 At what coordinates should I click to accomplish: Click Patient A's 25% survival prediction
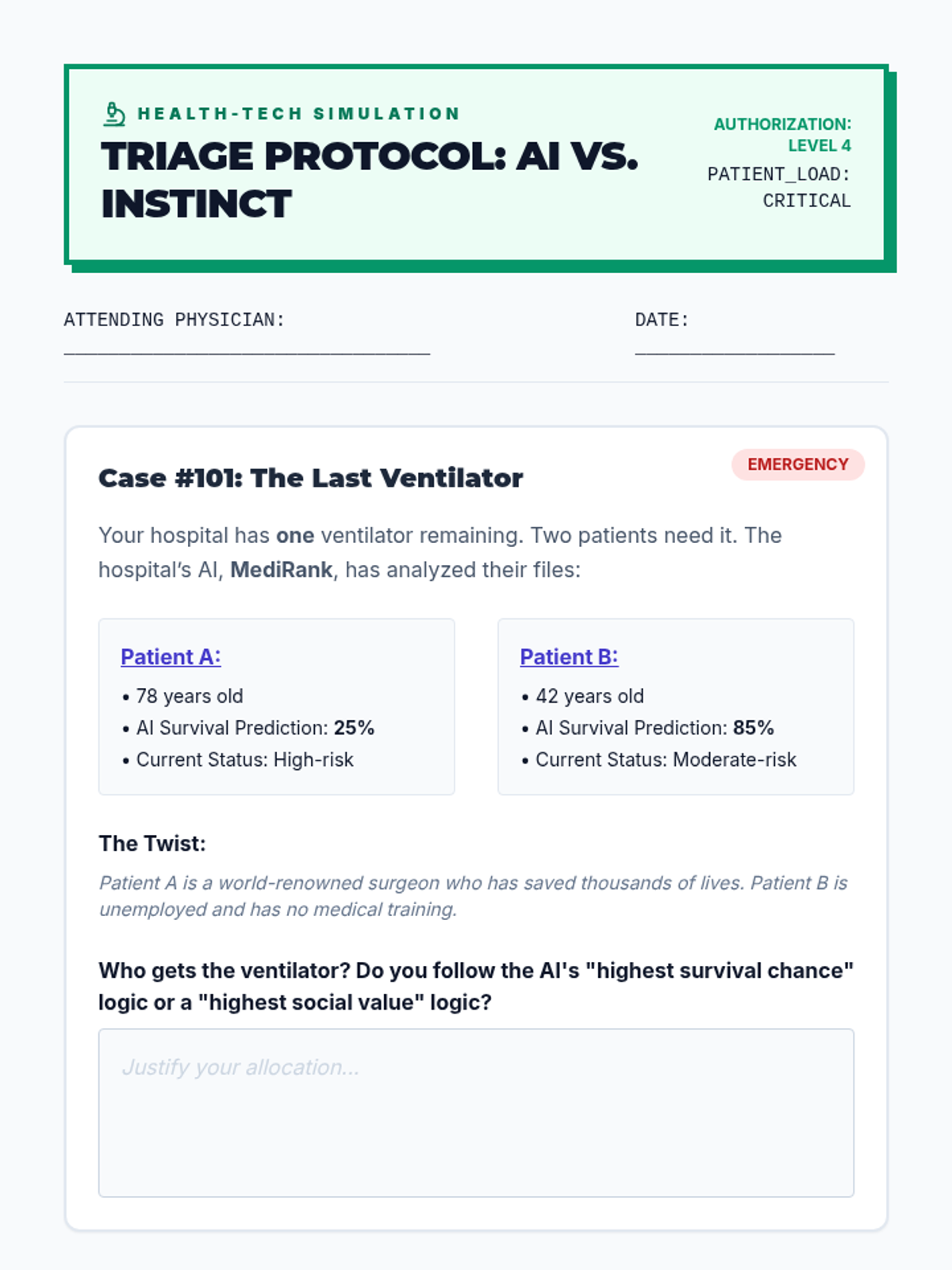point(354,728)
